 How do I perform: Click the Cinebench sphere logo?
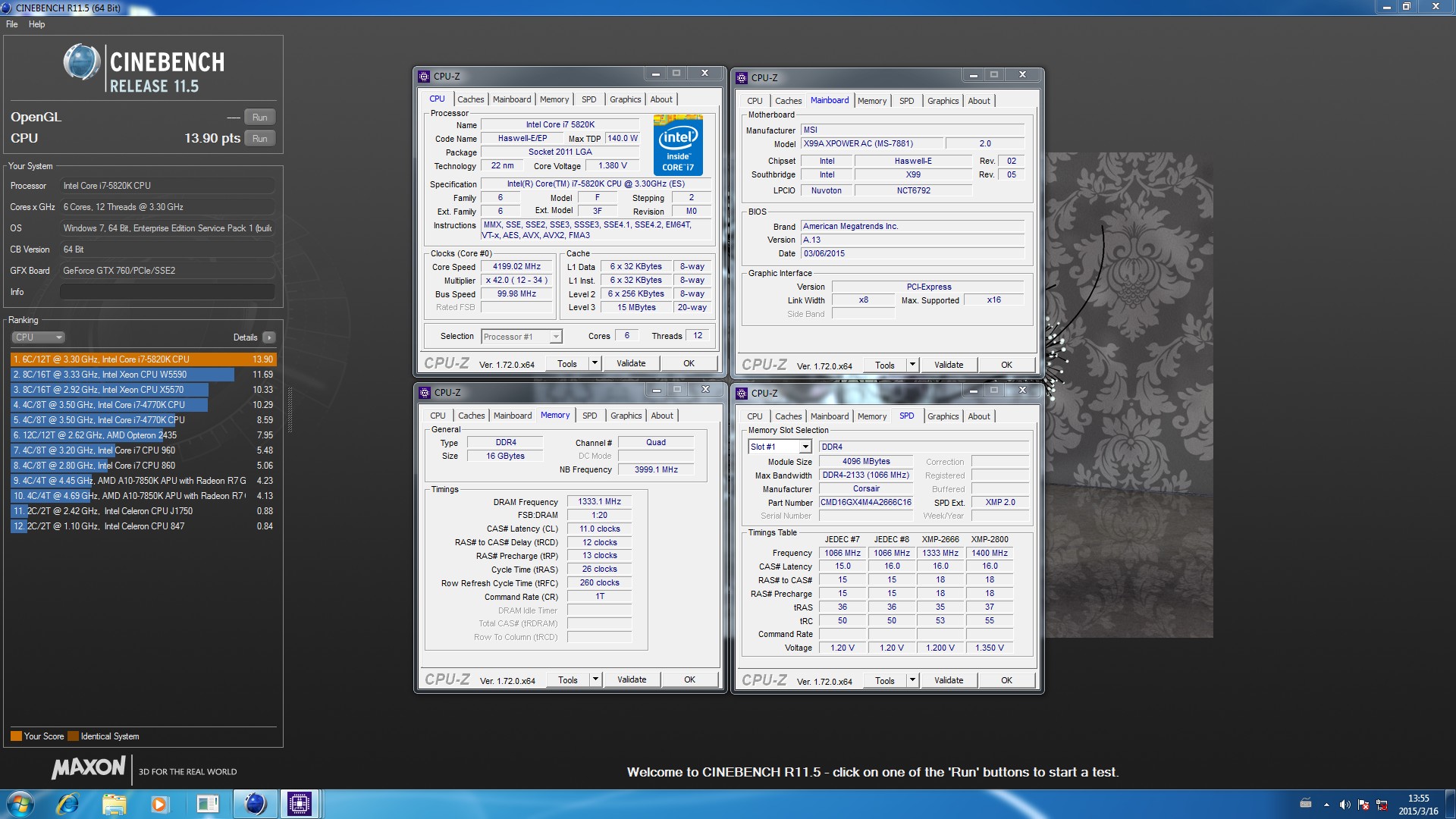81,62
